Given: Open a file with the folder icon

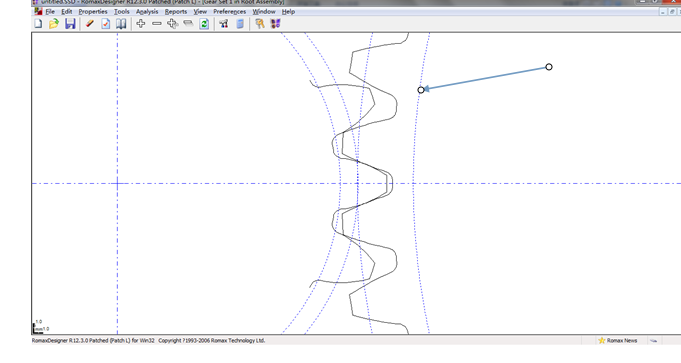Looking at the screenshot, I should pyautogui.click(x=54, y=24).
